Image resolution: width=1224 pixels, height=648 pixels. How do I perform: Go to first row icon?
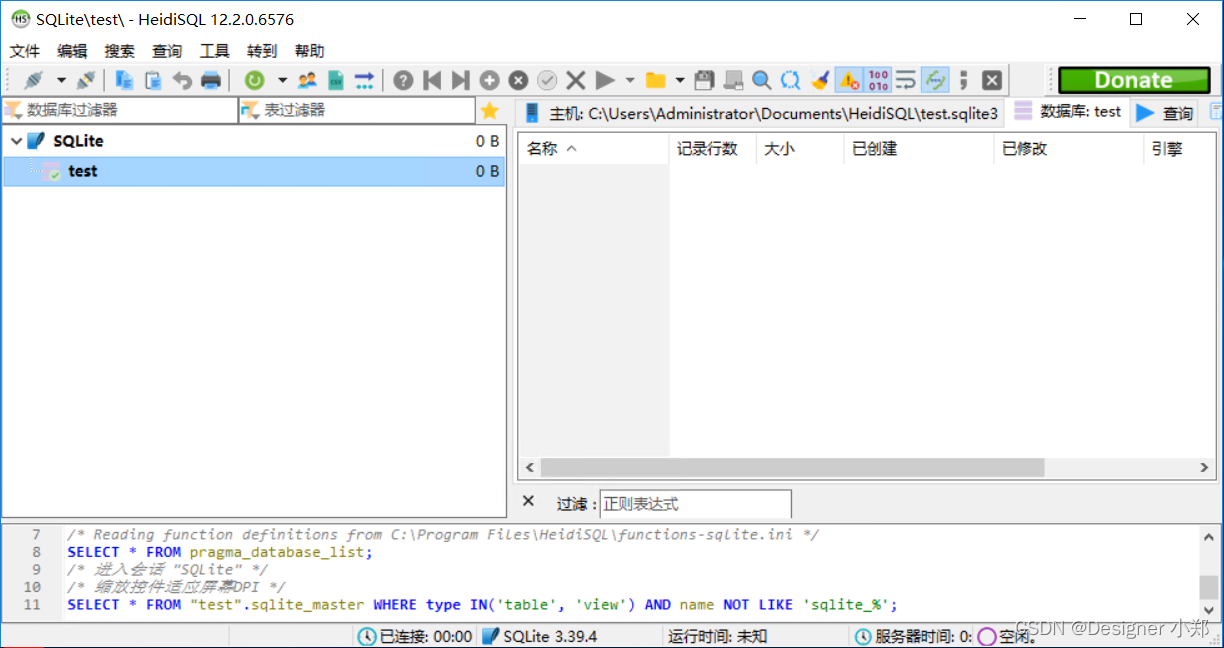click(432, 80)
